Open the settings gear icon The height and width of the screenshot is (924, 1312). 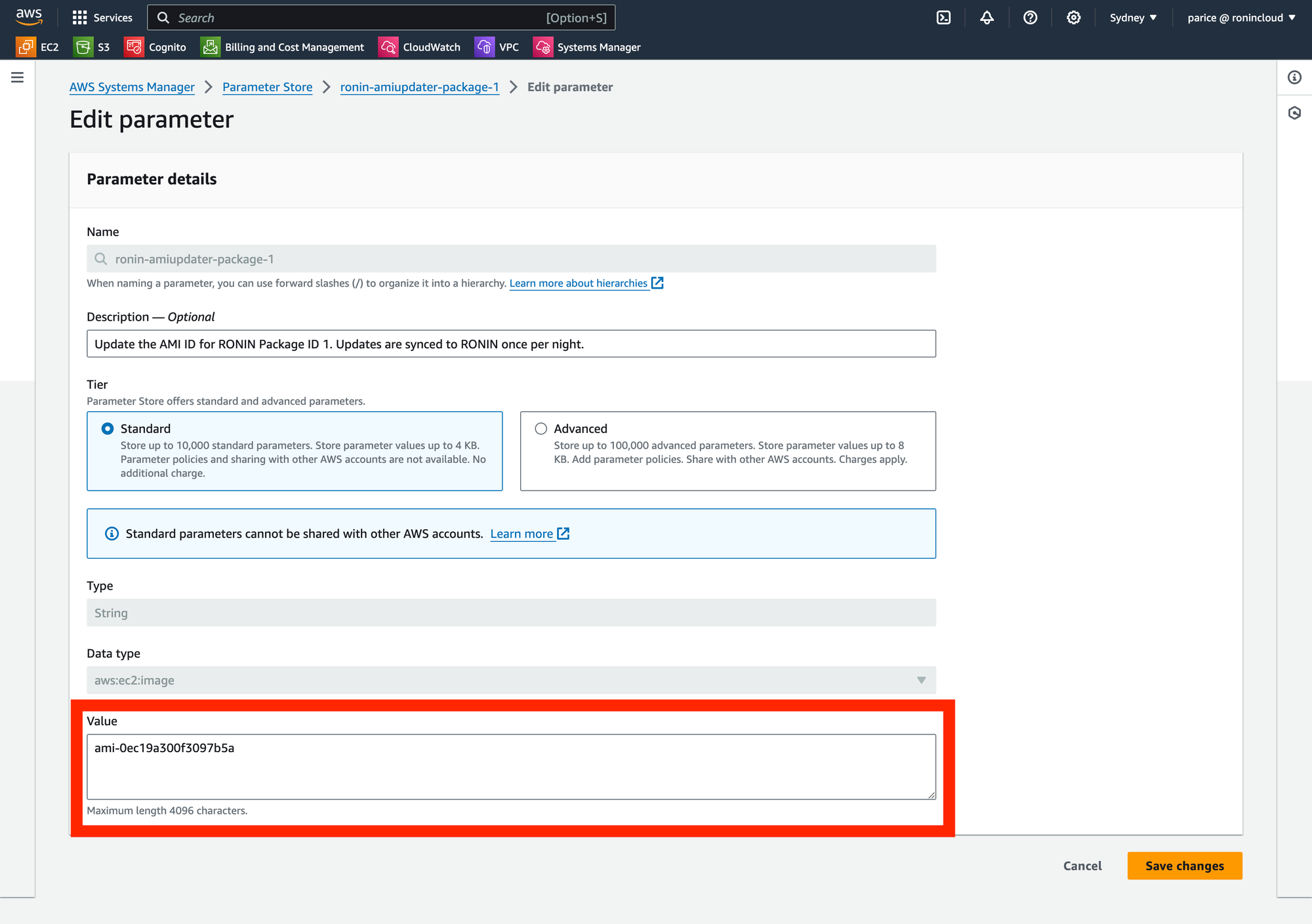[x=1073, y=18]
